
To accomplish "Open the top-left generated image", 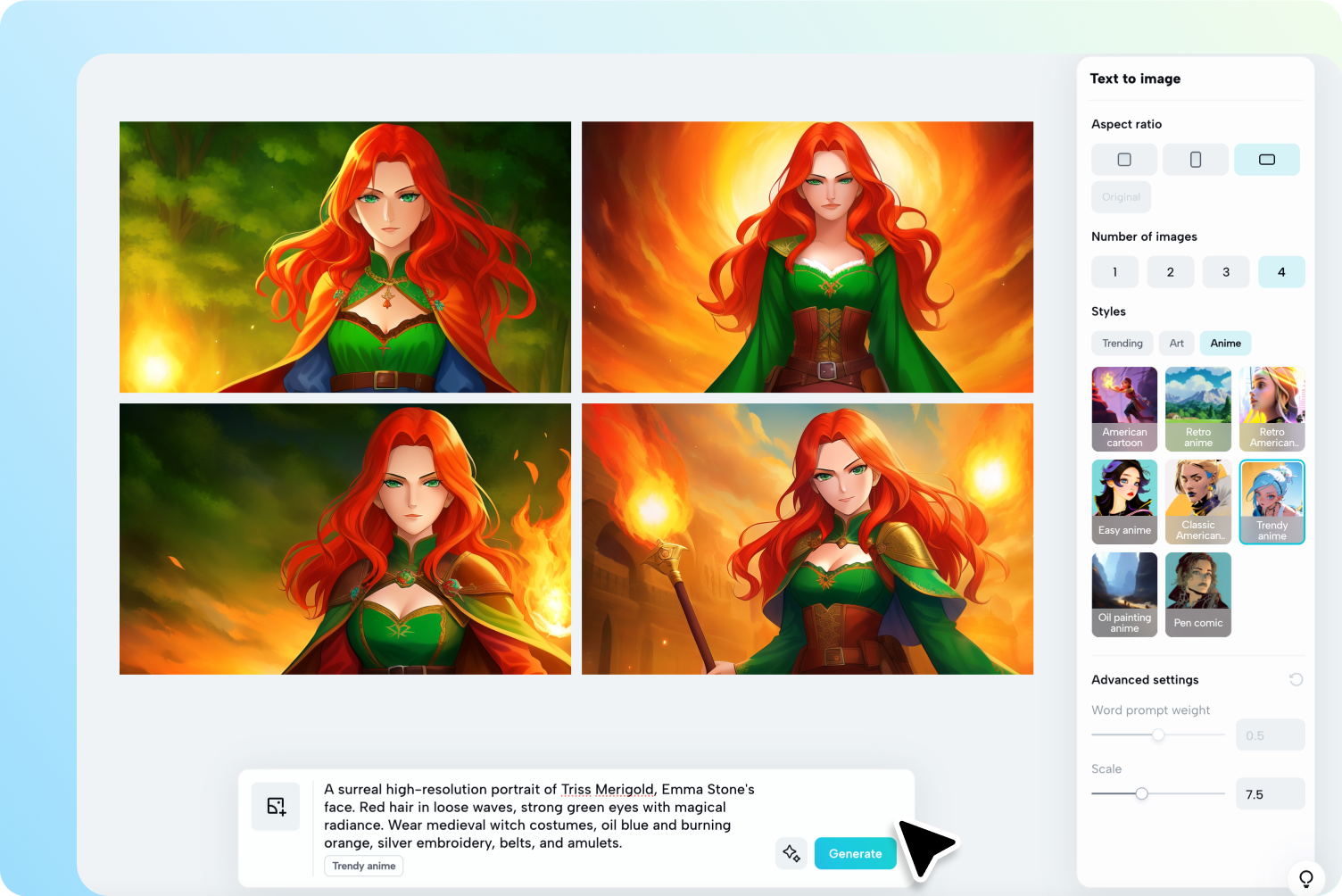I will tap(345, 256).
